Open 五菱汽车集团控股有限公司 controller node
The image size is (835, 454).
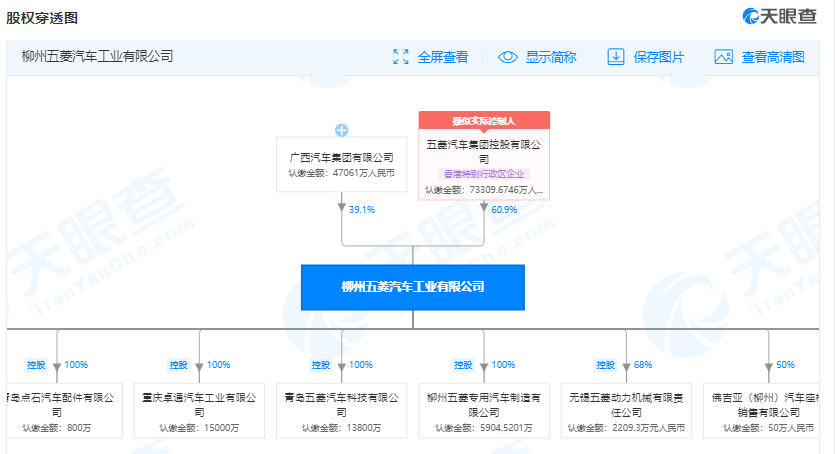pyautogui.click(x=484, y=150)
